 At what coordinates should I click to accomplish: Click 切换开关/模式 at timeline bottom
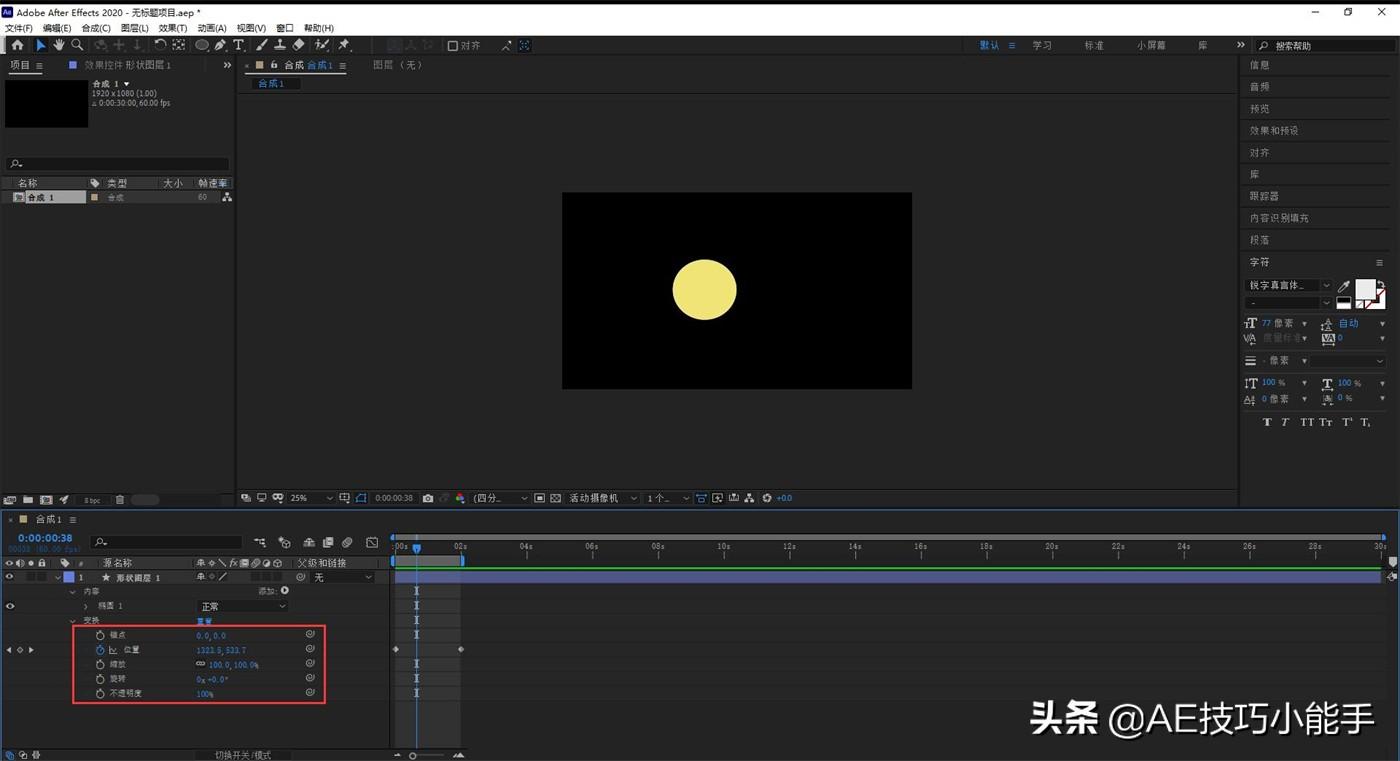click(243, 755)
